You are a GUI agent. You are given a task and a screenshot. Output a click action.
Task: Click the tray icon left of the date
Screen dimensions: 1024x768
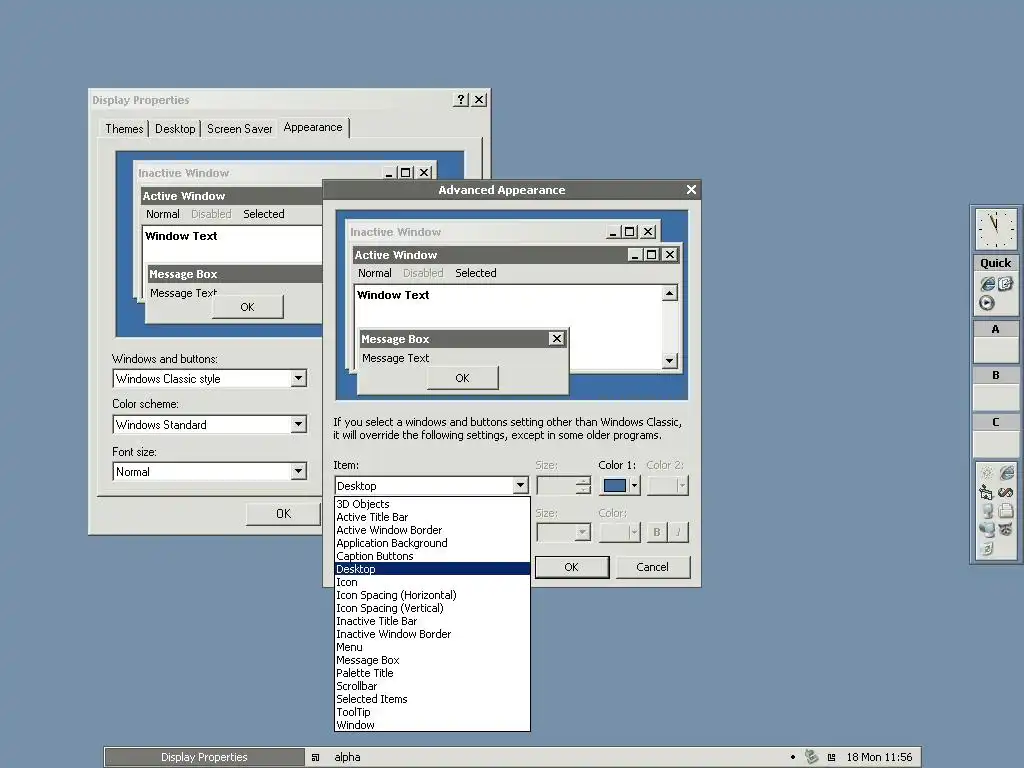tap(831, 758)
